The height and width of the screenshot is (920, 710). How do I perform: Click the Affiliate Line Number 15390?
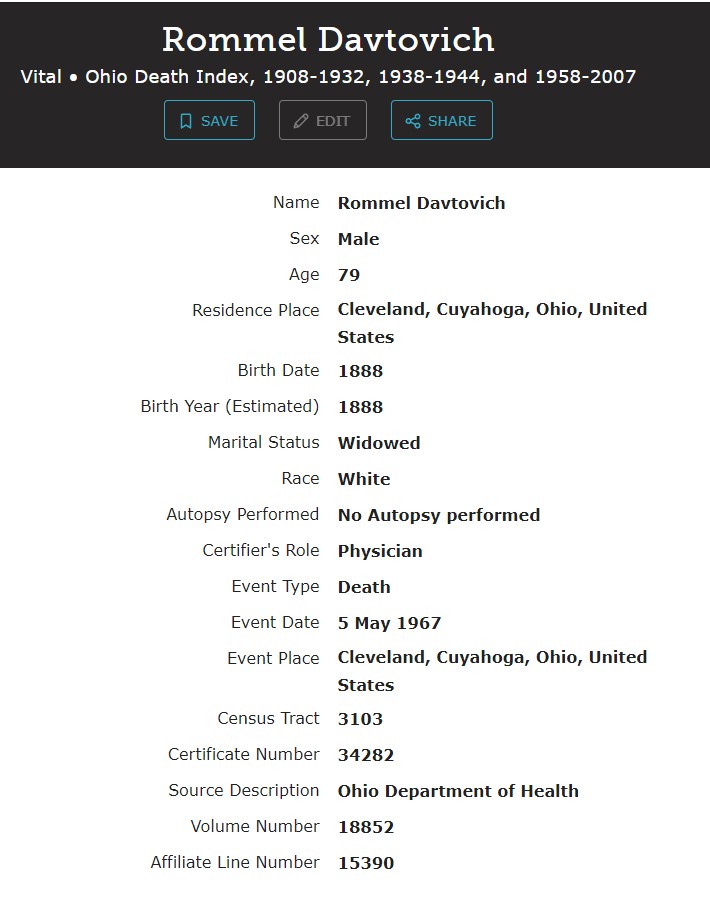point(366,862)
